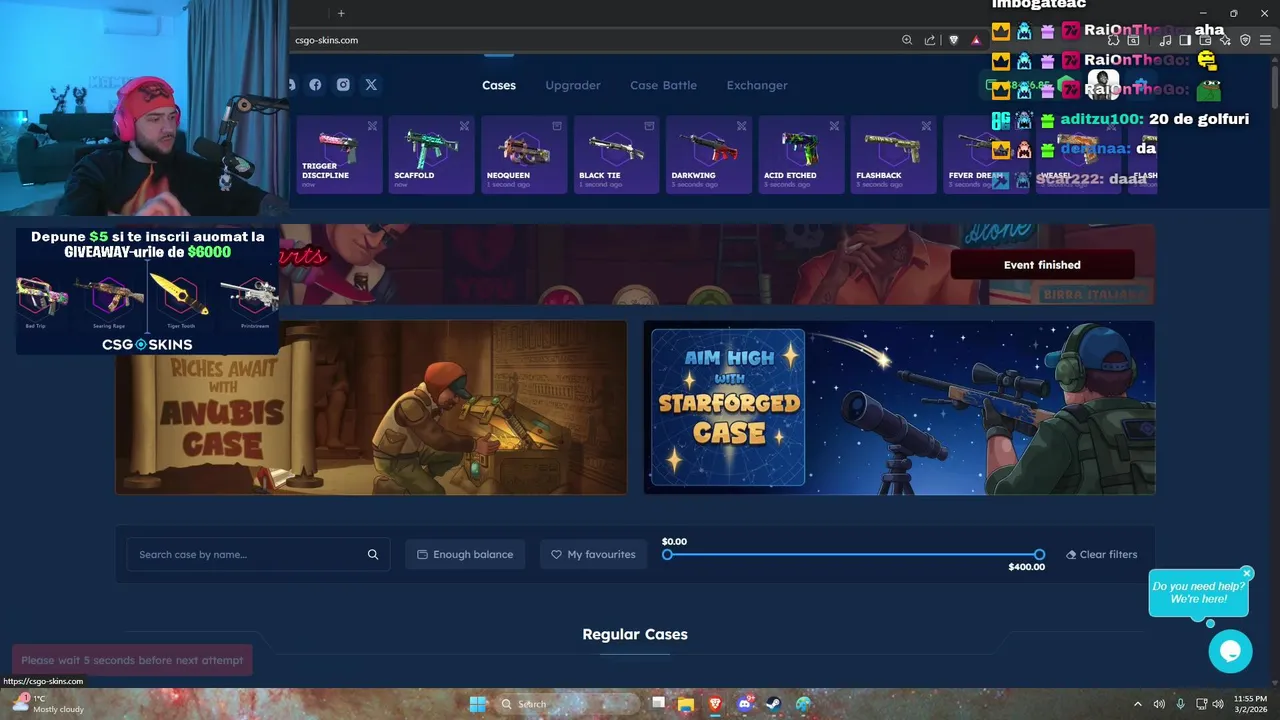Click the Clear filters button
The image size is (1280, 720).
[x=1101, y=554]
